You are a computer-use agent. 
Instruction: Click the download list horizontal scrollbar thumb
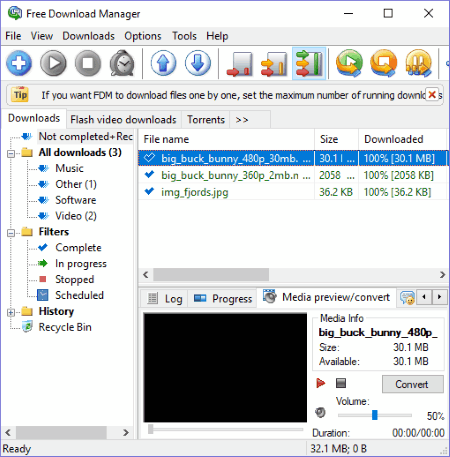point(211,275)
